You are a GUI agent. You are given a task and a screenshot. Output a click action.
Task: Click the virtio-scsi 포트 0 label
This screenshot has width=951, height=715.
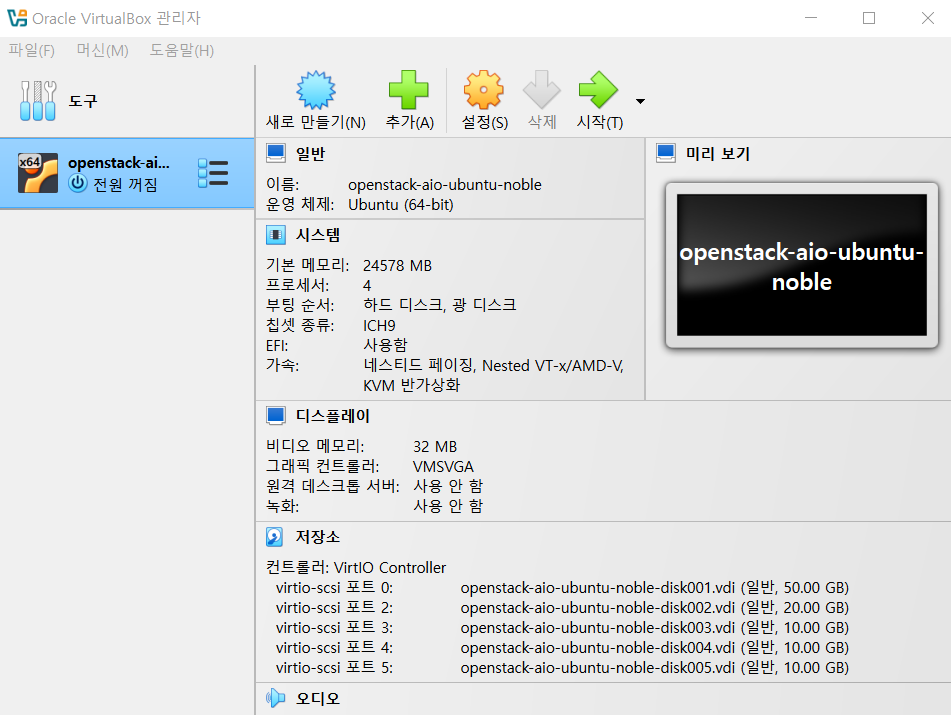coord(334,588)
